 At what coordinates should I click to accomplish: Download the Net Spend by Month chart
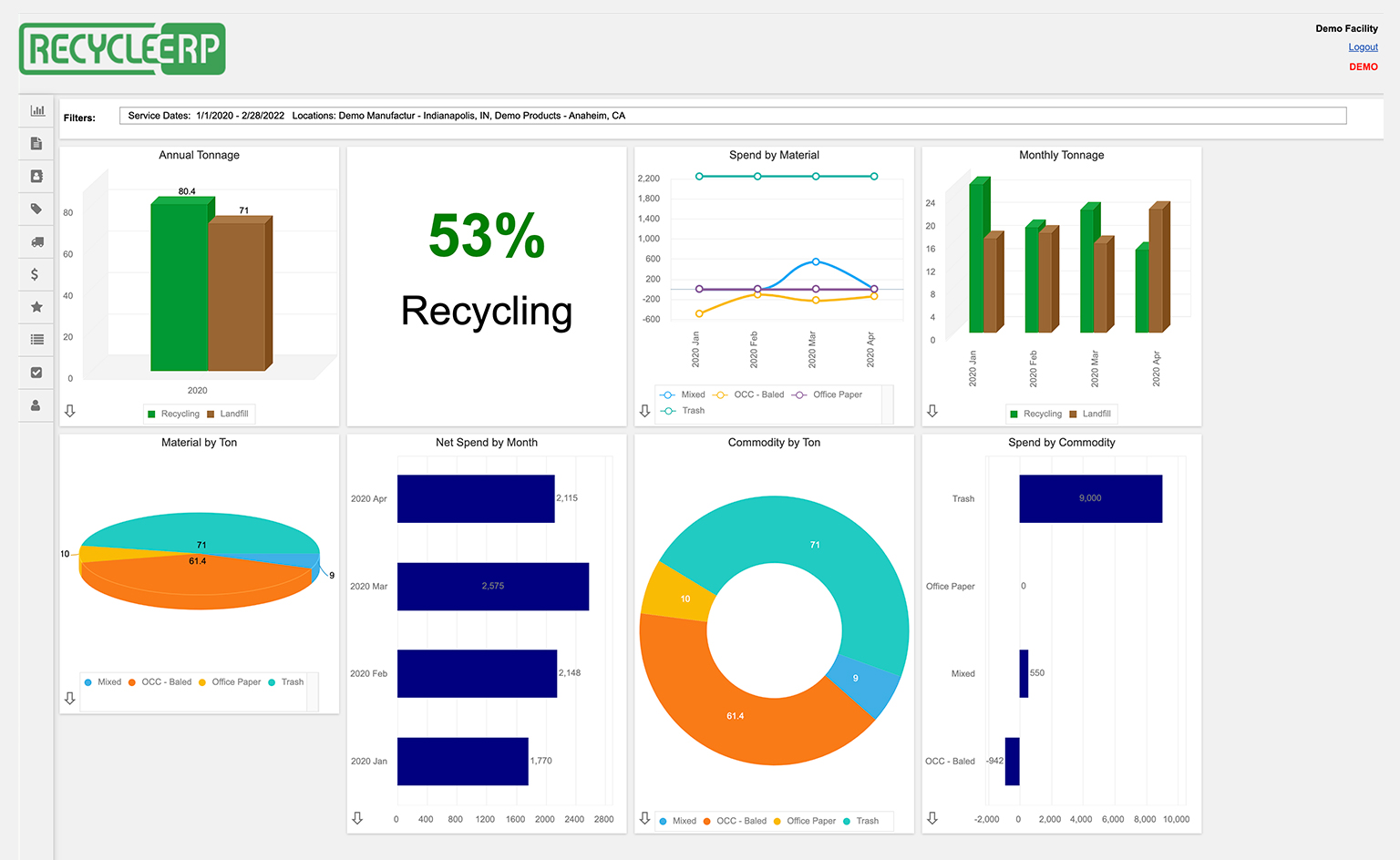tap(357, 819)
